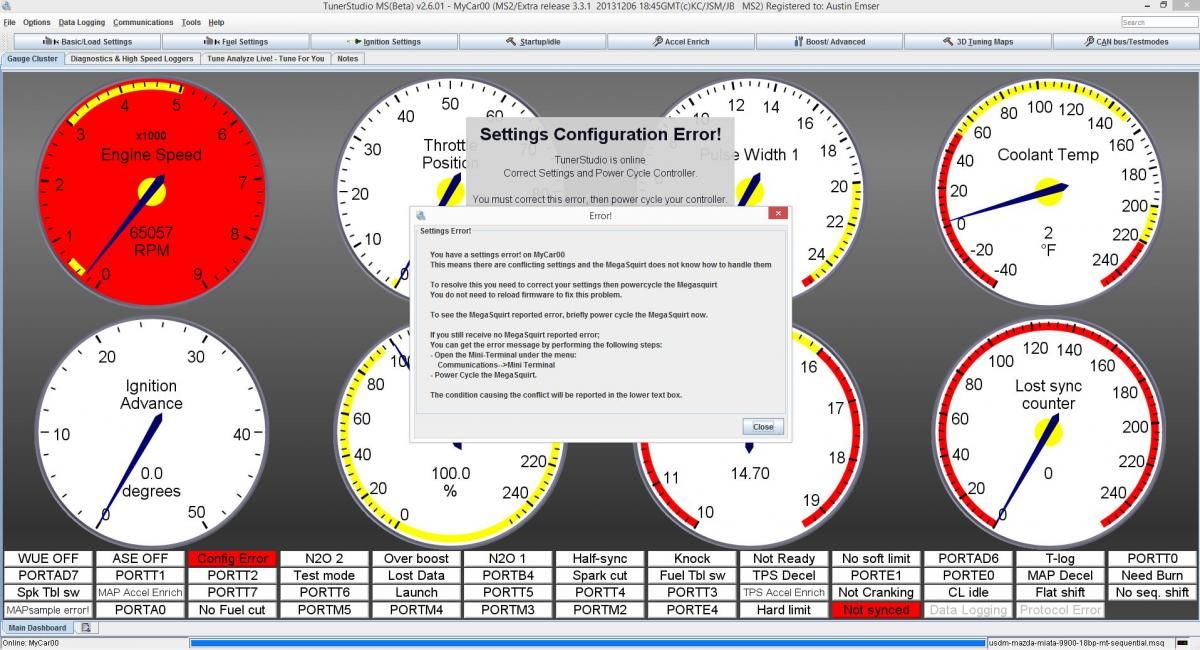1200x650 pixels.
Task: Open the Data Logging menu
Action: 82,22
